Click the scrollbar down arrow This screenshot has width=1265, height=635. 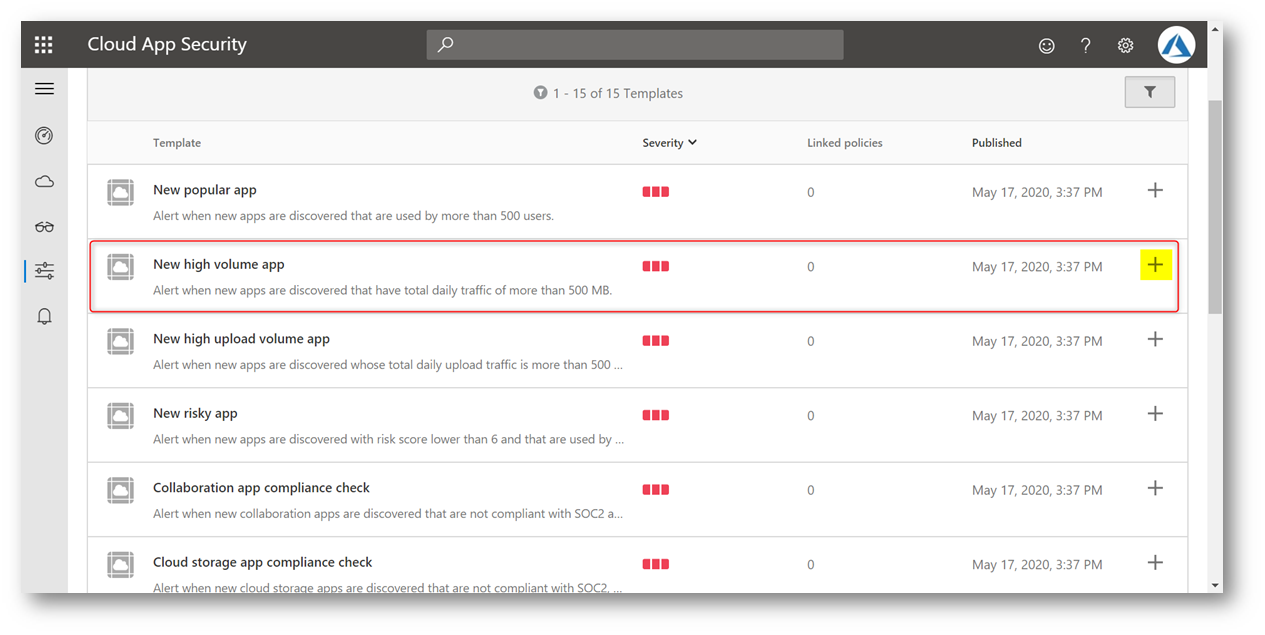(1215, 585)
